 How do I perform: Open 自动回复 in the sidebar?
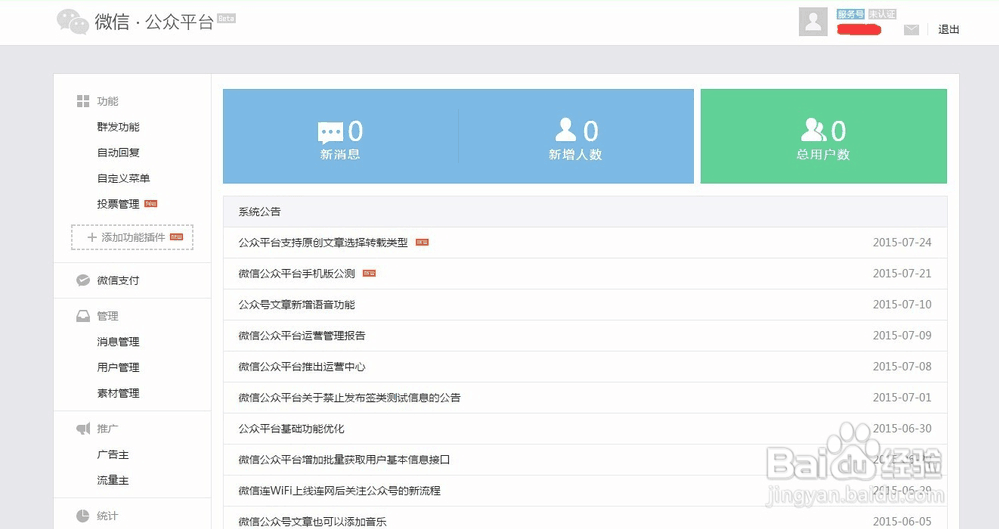pyautogui.click(x=118, y=152)
